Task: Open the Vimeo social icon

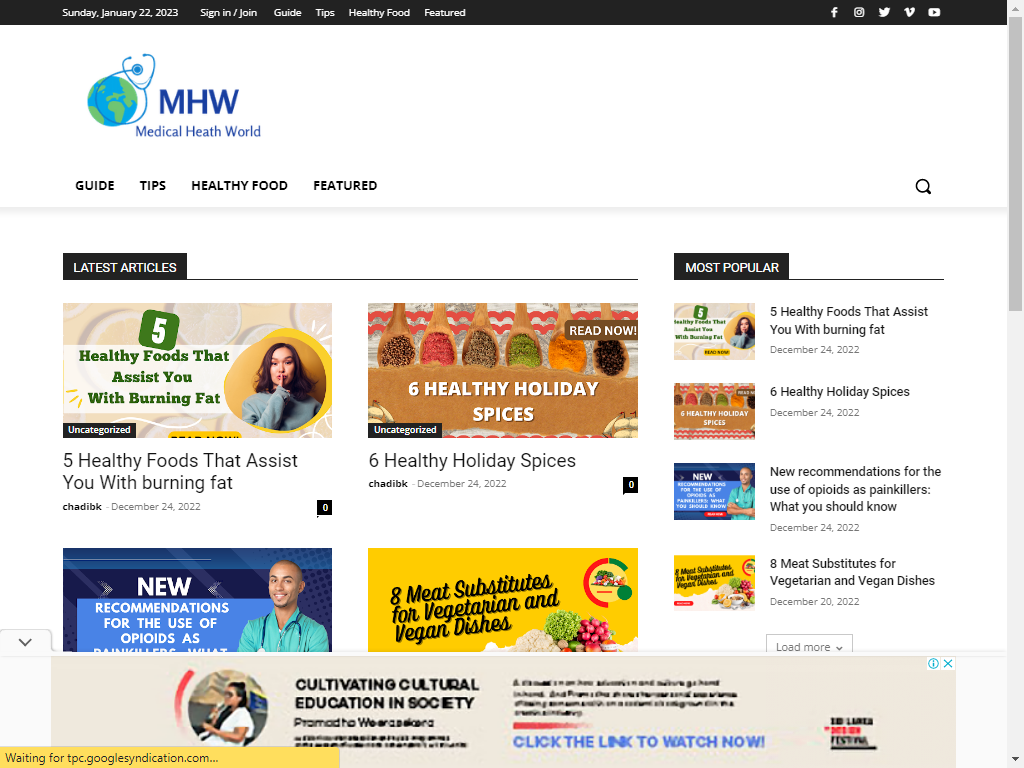Action: pyautogui.click(x=909, y=12)
